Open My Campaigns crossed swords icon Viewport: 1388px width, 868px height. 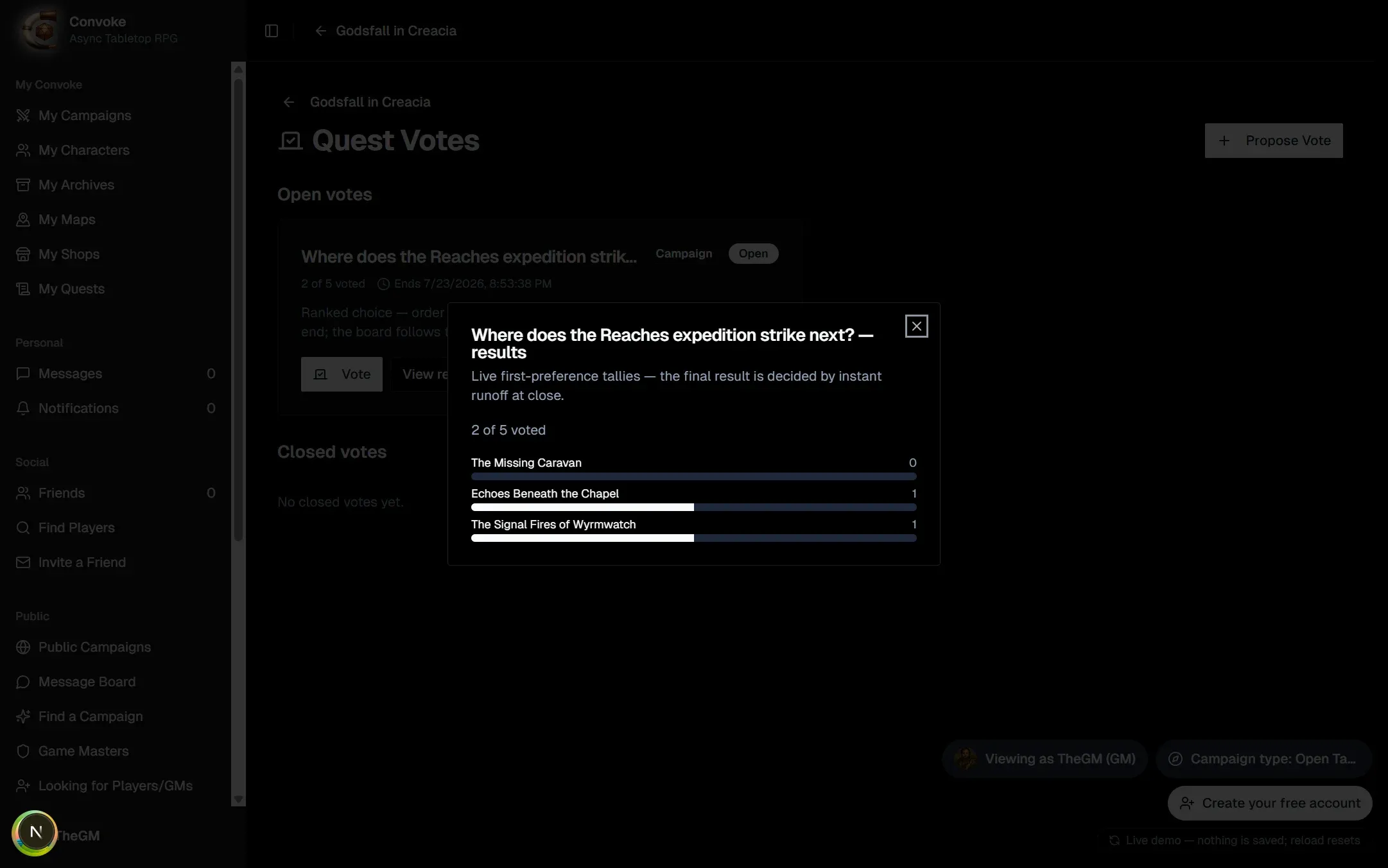click(x=23, y=116)
